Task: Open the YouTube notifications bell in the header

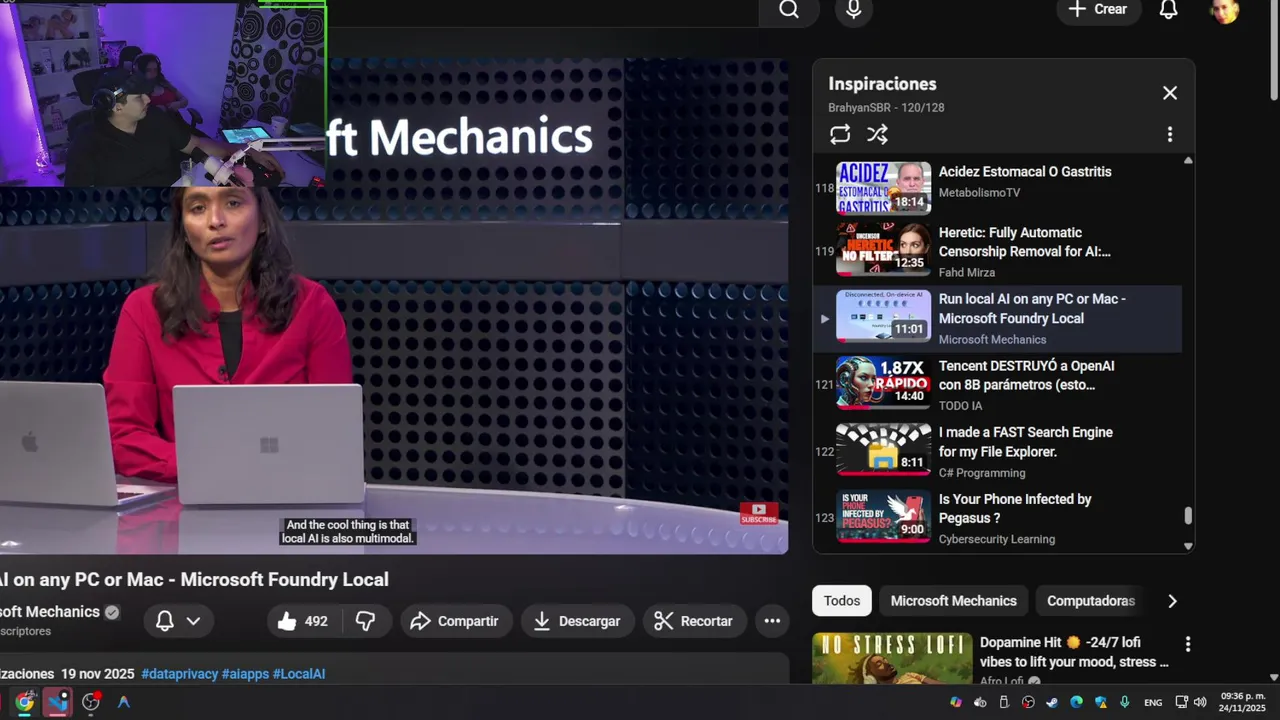Action: tap(1168, 10)
